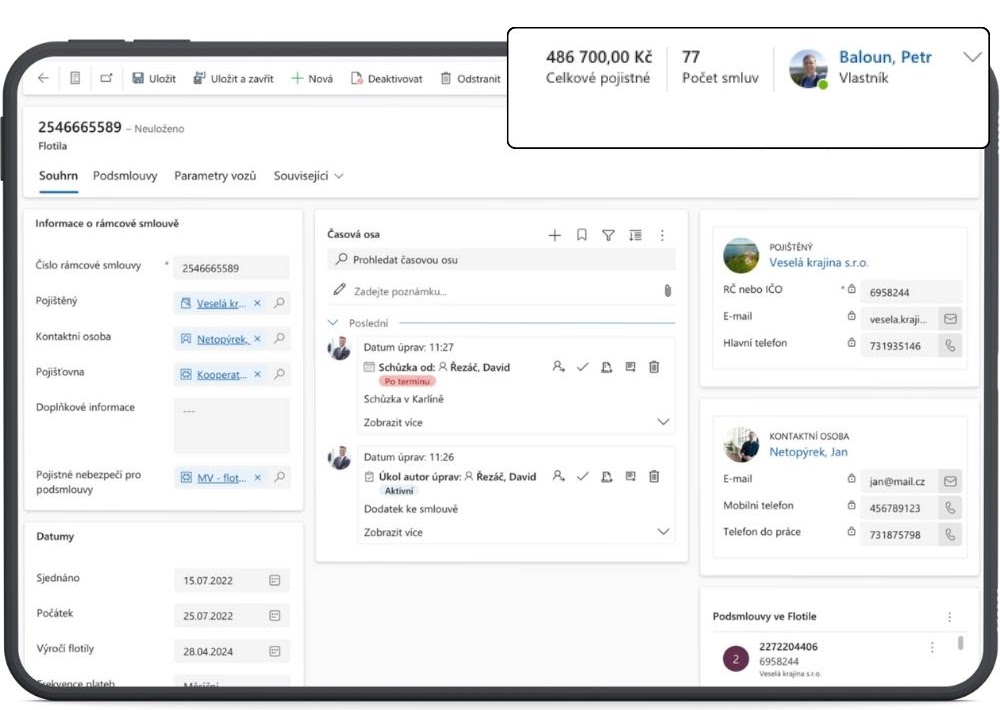Open the Veselá krajina s.r.o. link

pyautogui.click(x=819, y=263)
